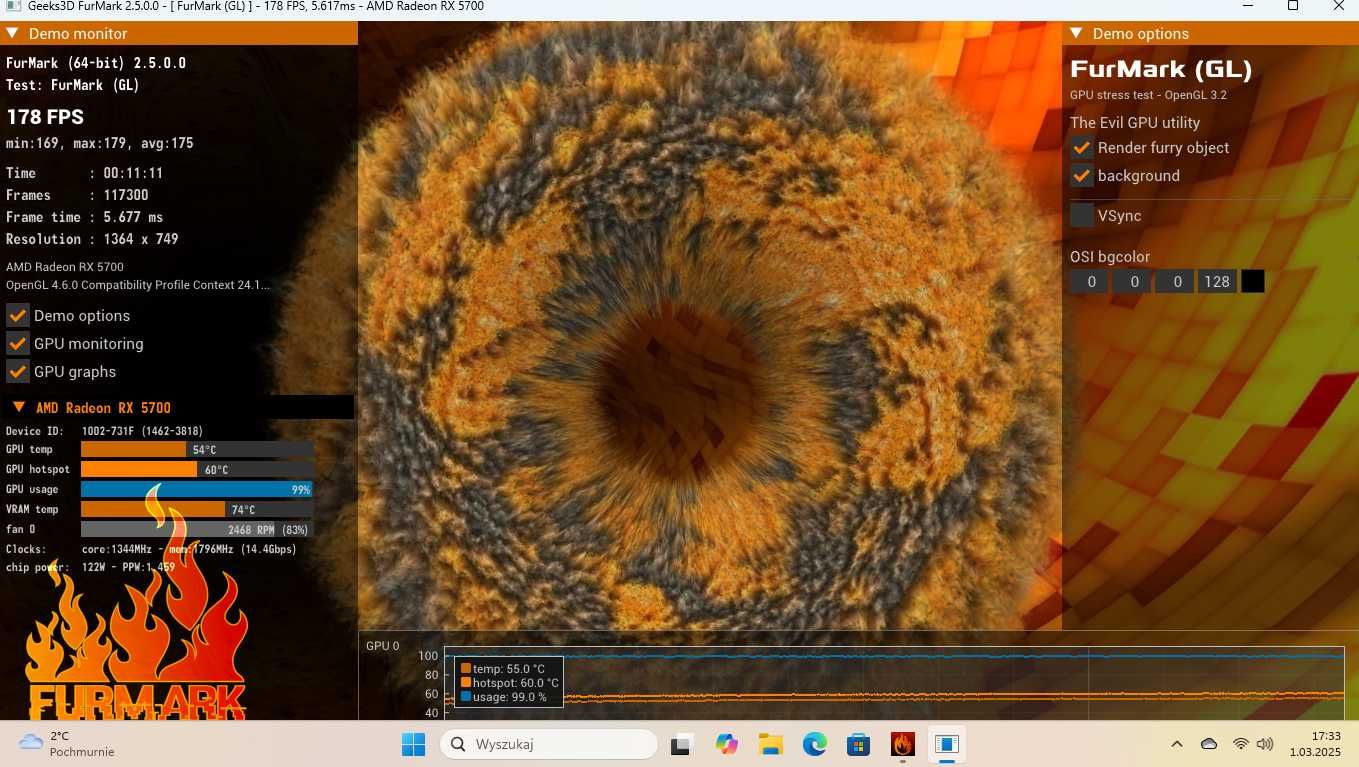Open the black OSI bgcolor color swatch

[x=1252, y=282]
